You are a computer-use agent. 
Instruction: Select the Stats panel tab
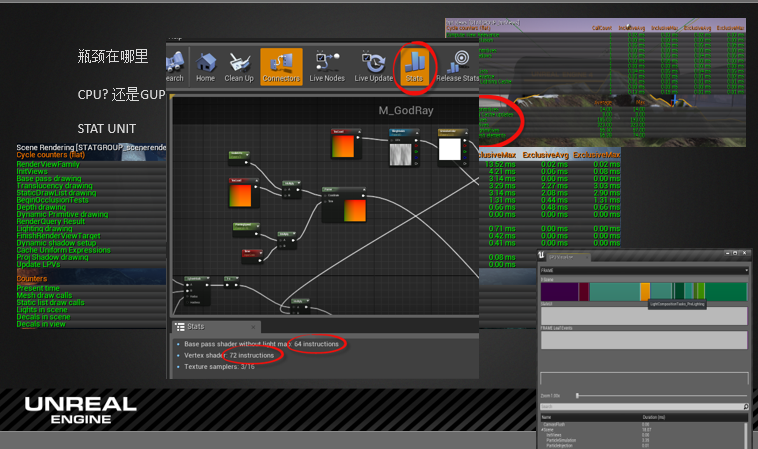click(217, 327)
